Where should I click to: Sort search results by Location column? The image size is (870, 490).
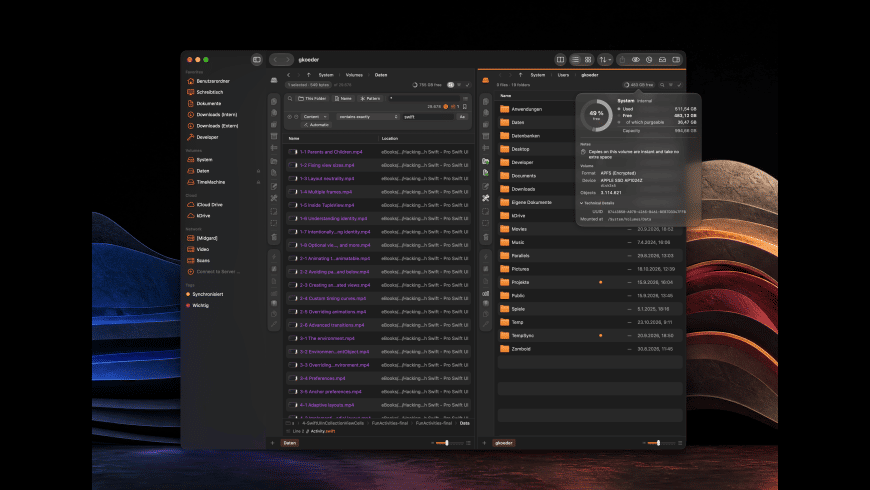pyautogui.click(x=390, y=138)
